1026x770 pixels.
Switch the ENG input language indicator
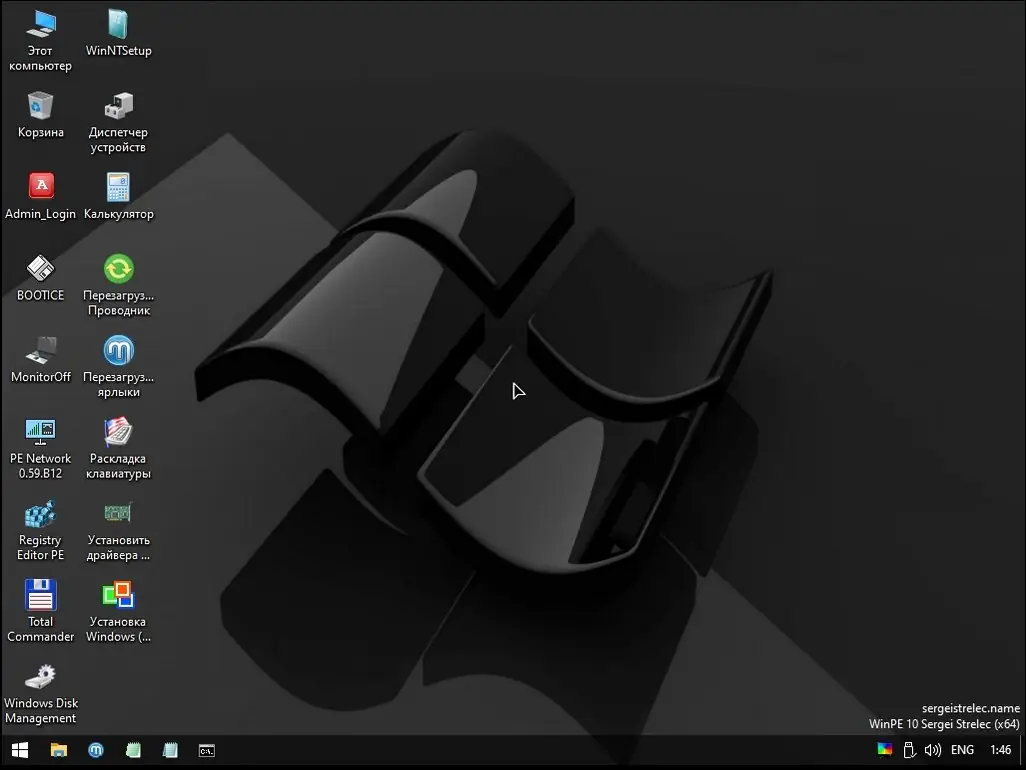[962, 750]
